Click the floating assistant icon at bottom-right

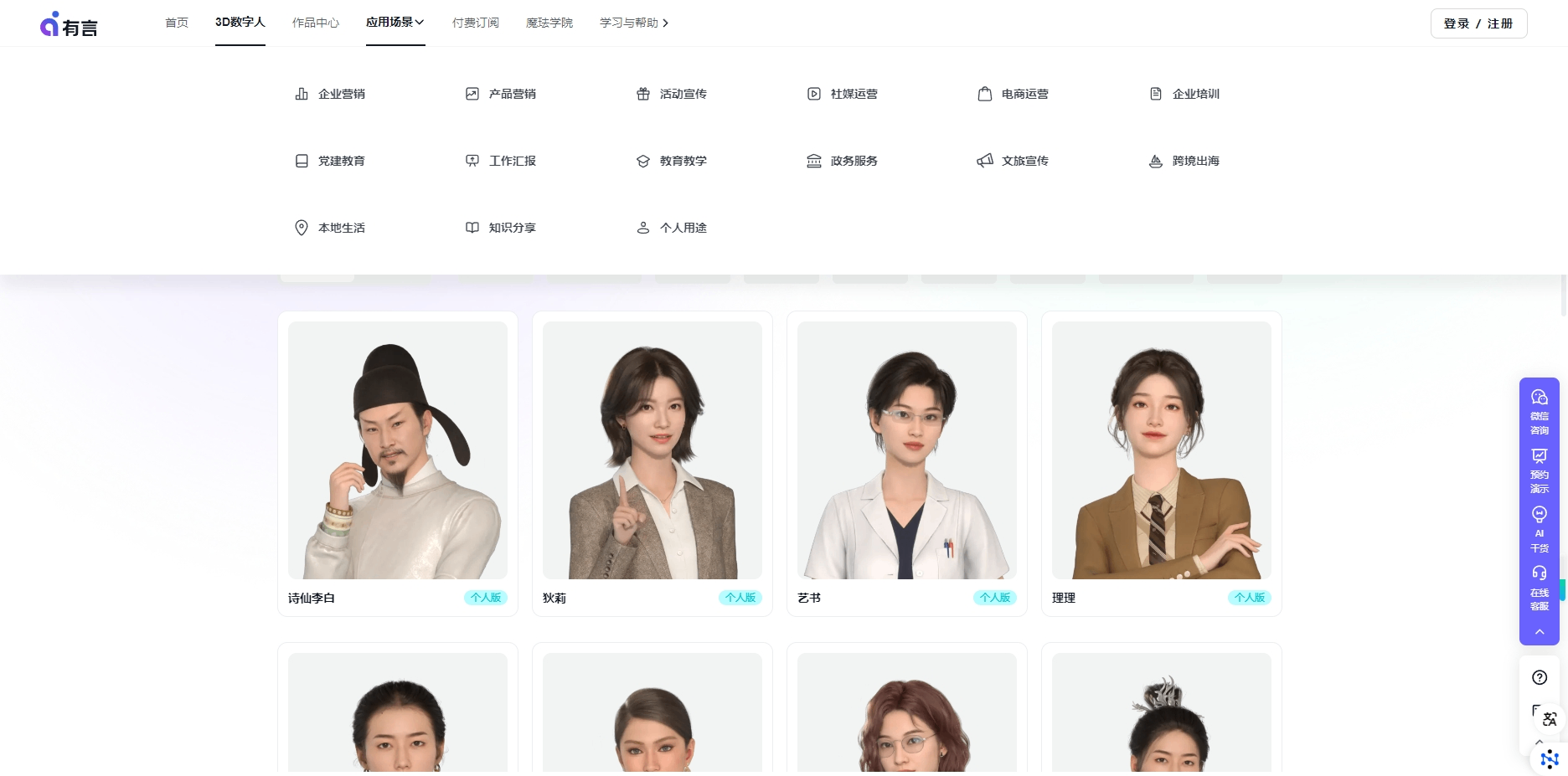click(x=1549, y=759)
